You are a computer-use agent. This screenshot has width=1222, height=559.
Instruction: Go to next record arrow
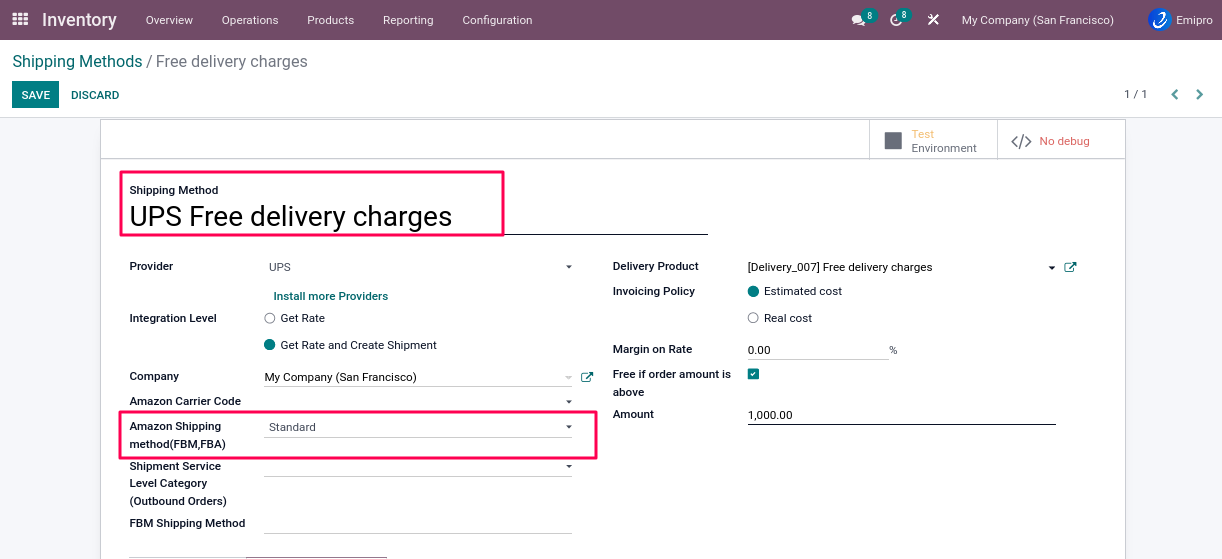pyautogui.click(x=1199, y=95)
